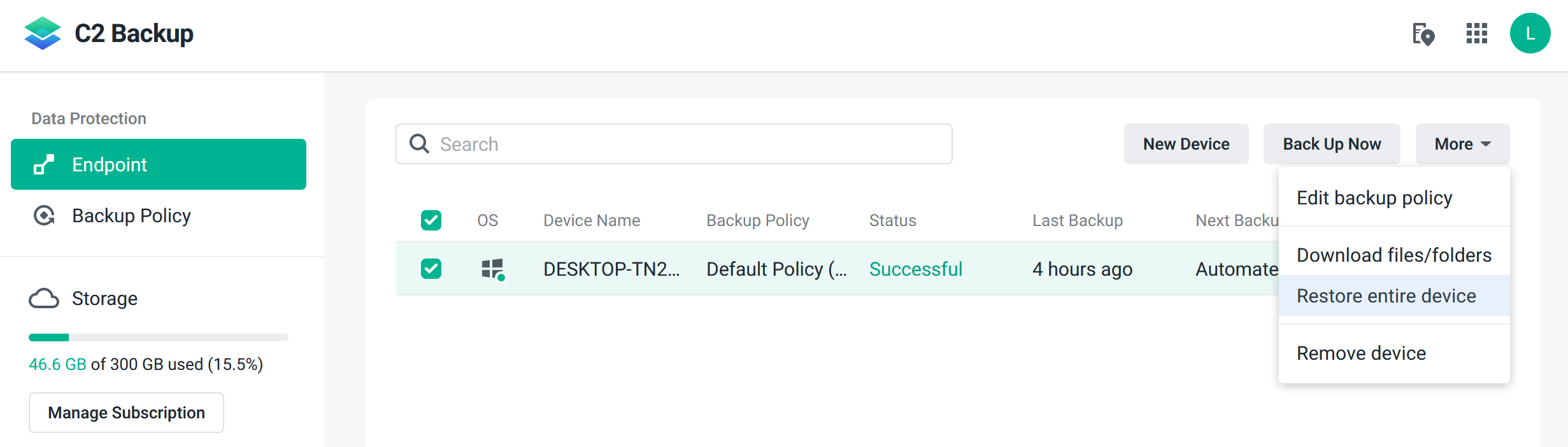Click the Storage label text

tap(104, 298)
